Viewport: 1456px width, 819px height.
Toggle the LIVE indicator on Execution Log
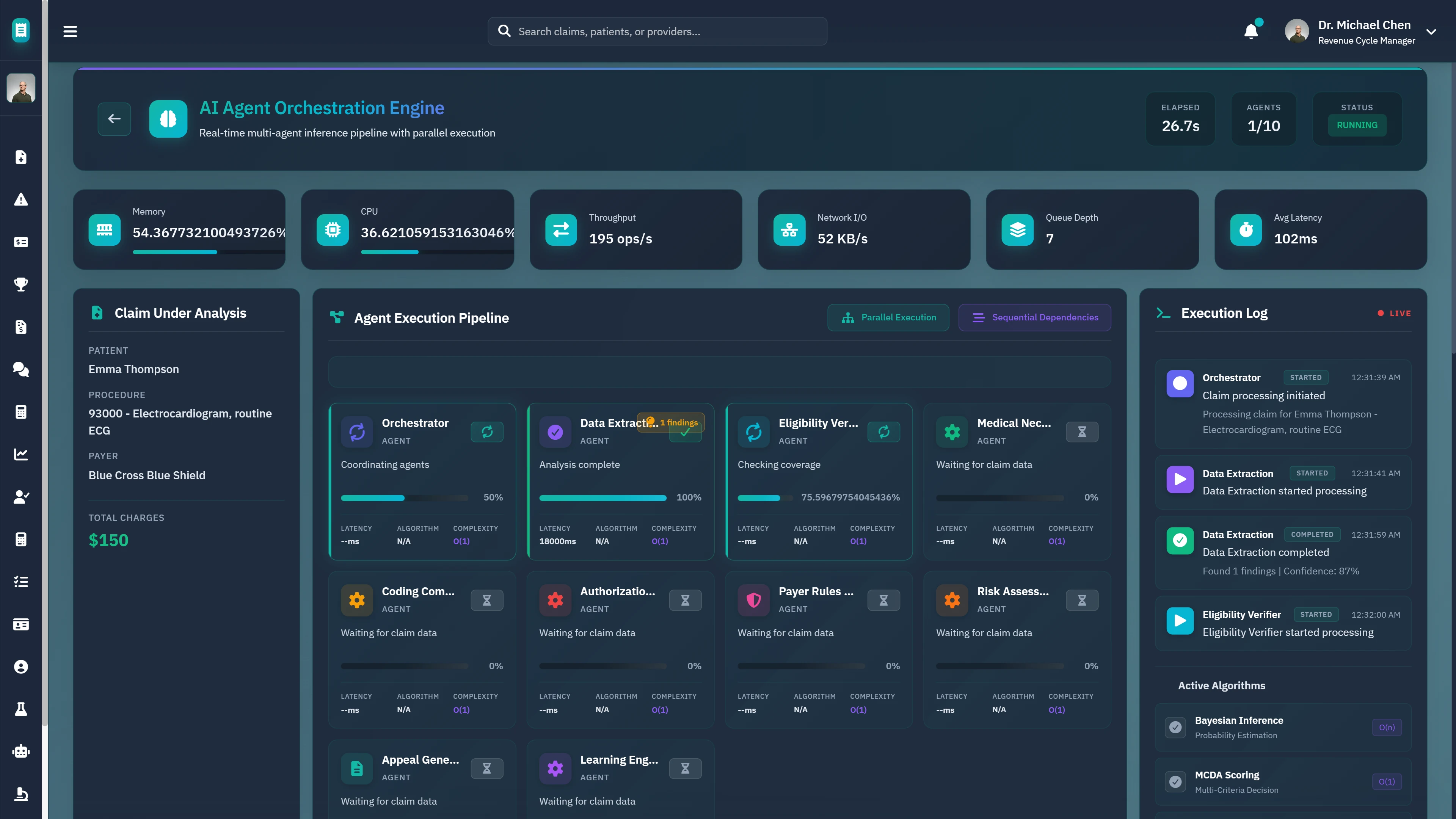coord(1394,313)
